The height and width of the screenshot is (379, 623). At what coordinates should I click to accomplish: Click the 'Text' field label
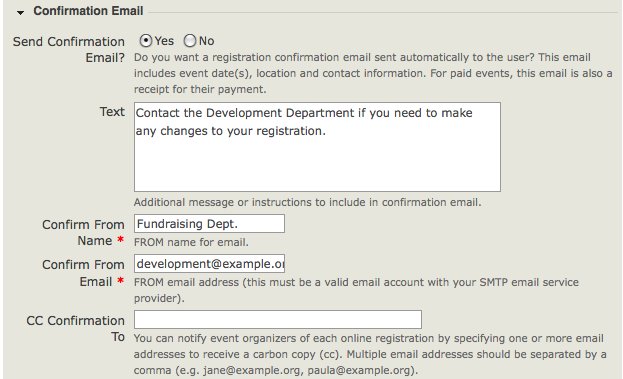click(112, 112)
